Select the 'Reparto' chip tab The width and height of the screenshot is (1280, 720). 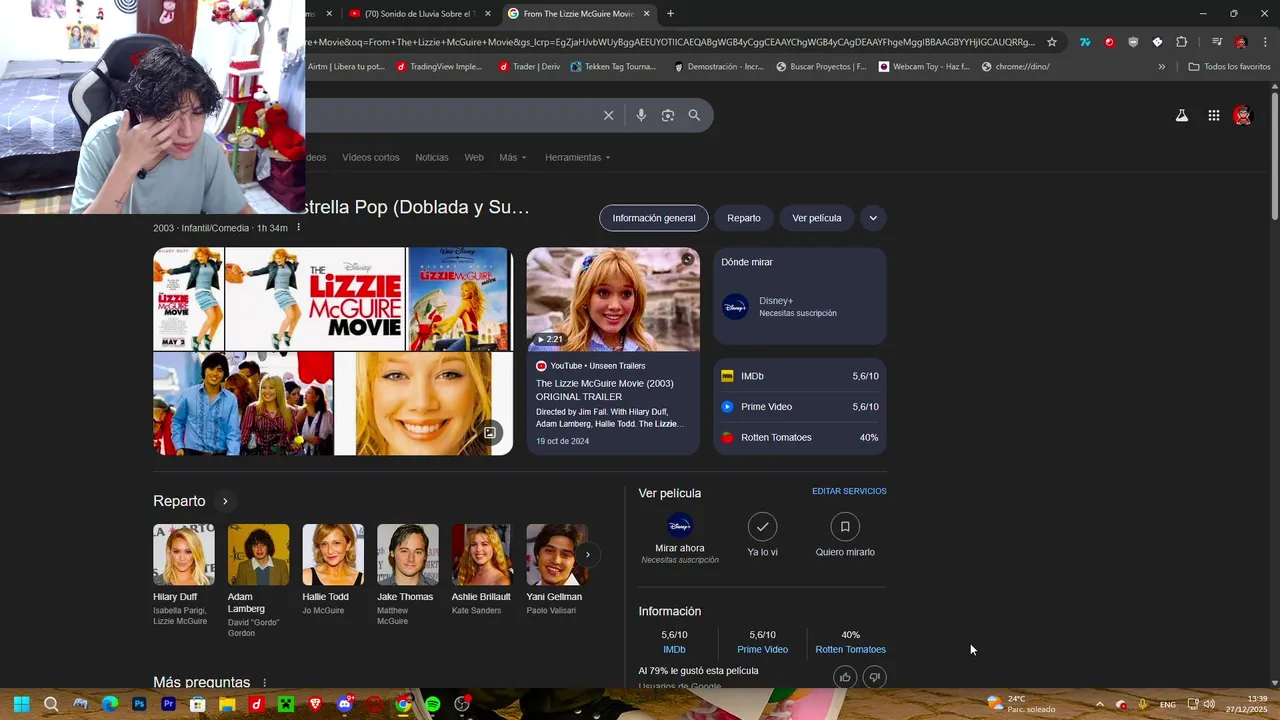744,218
